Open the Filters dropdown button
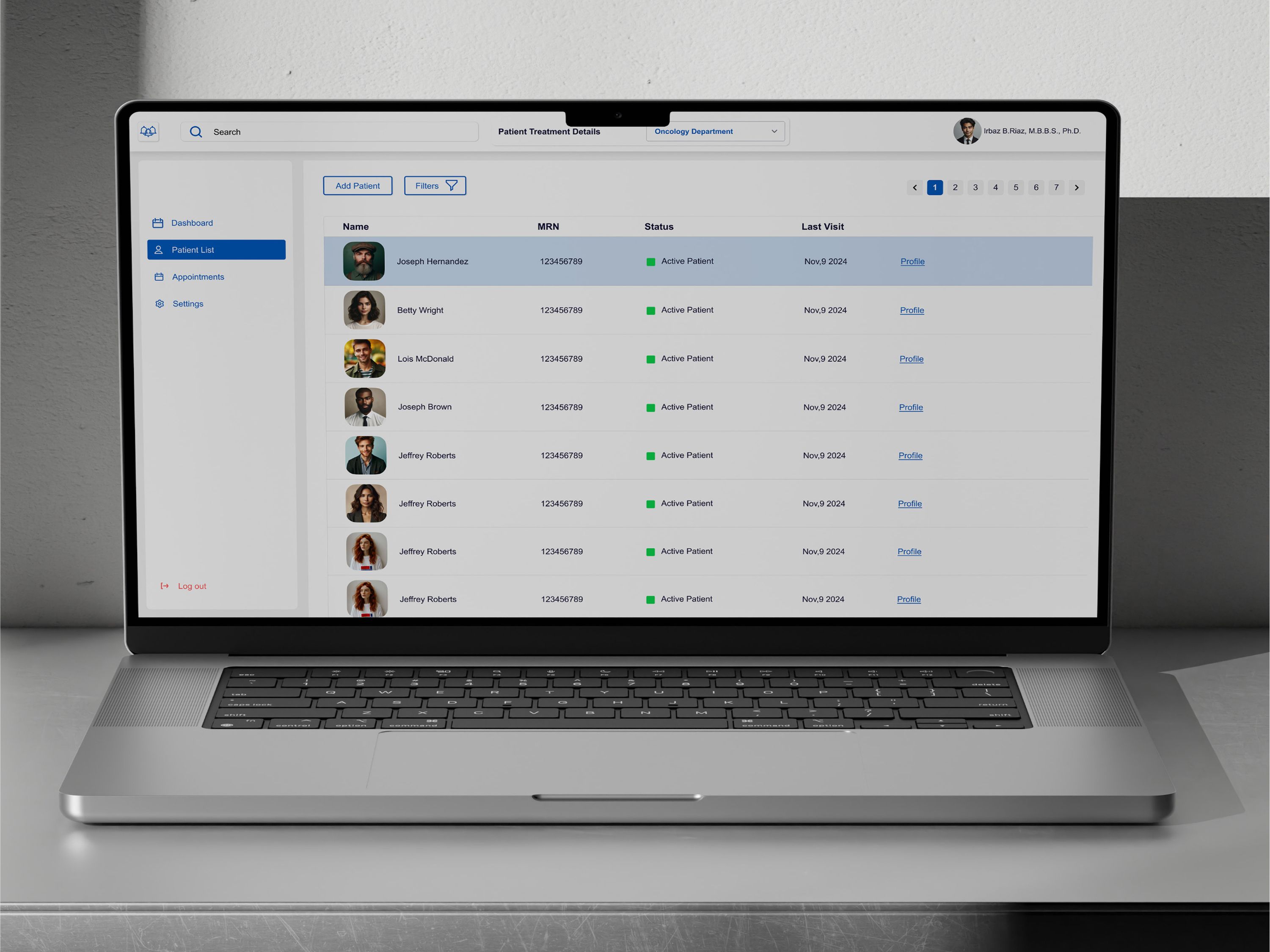 (x=435, y=185)
